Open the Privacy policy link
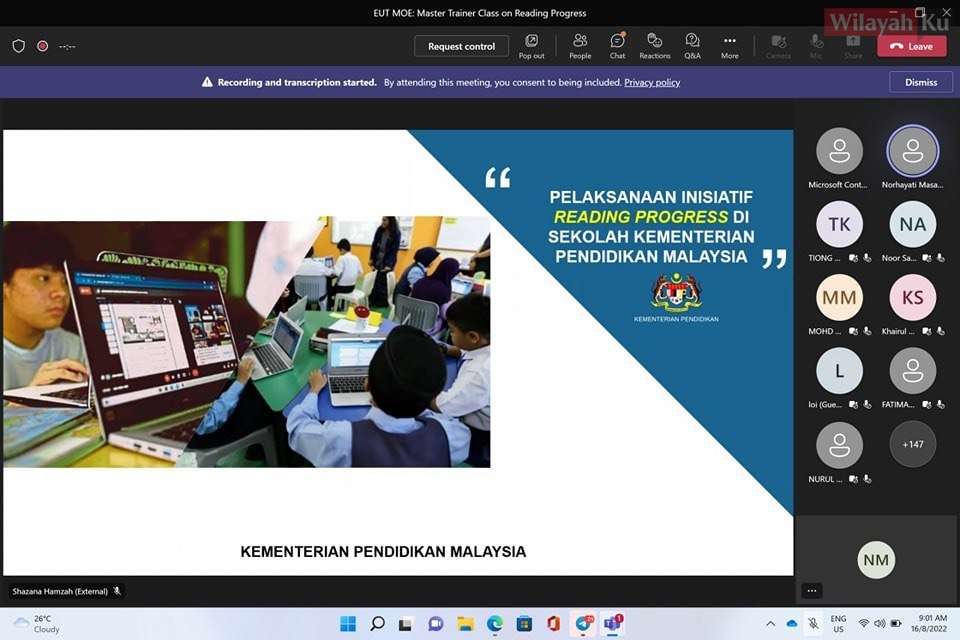 (x=652, y=82)
